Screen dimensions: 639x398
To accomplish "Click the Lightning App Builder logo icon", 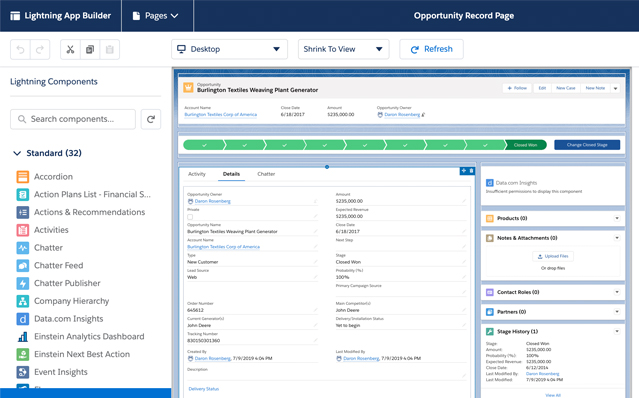I will (15, 16).
